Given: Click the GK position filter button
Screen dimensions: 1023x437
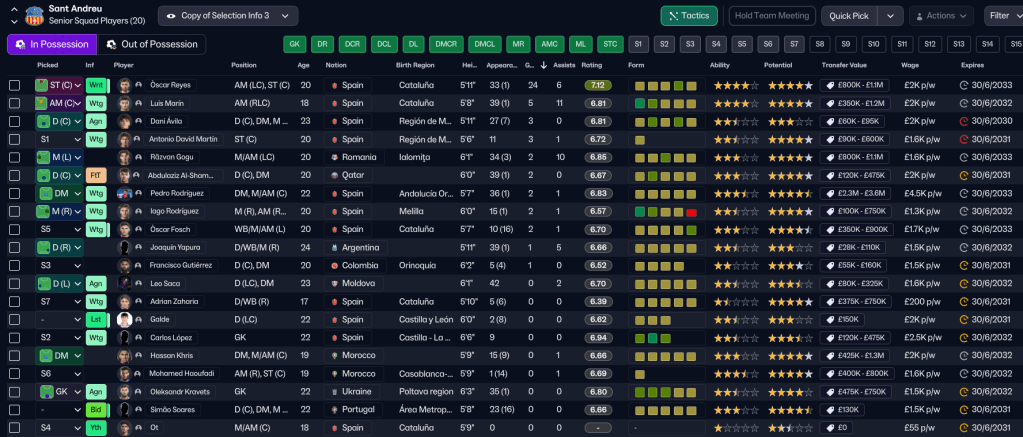Looking at the screenshot, I should pos(294,44).
